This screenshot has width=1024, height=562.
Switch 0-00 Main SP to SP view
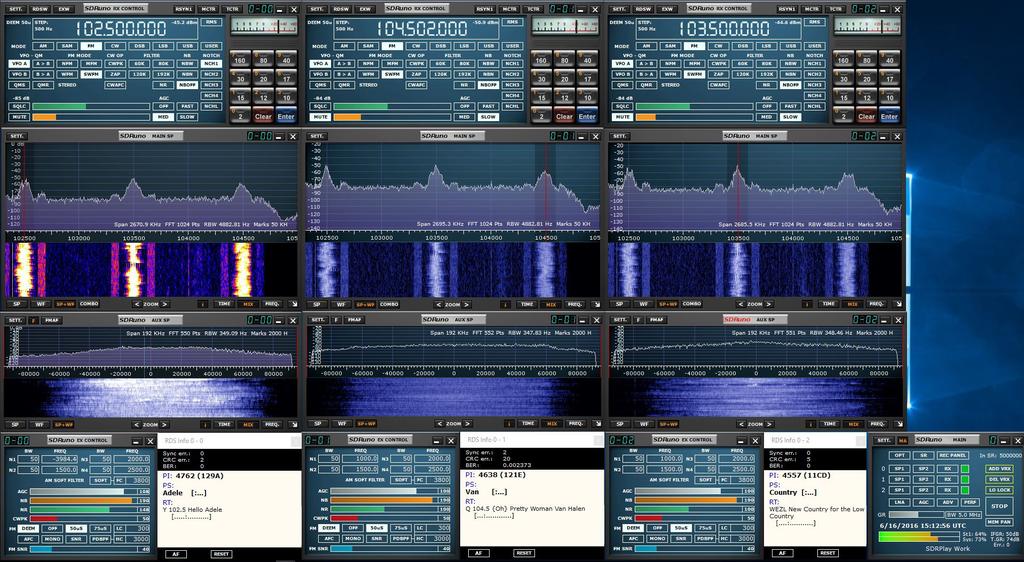click(18, 304)
